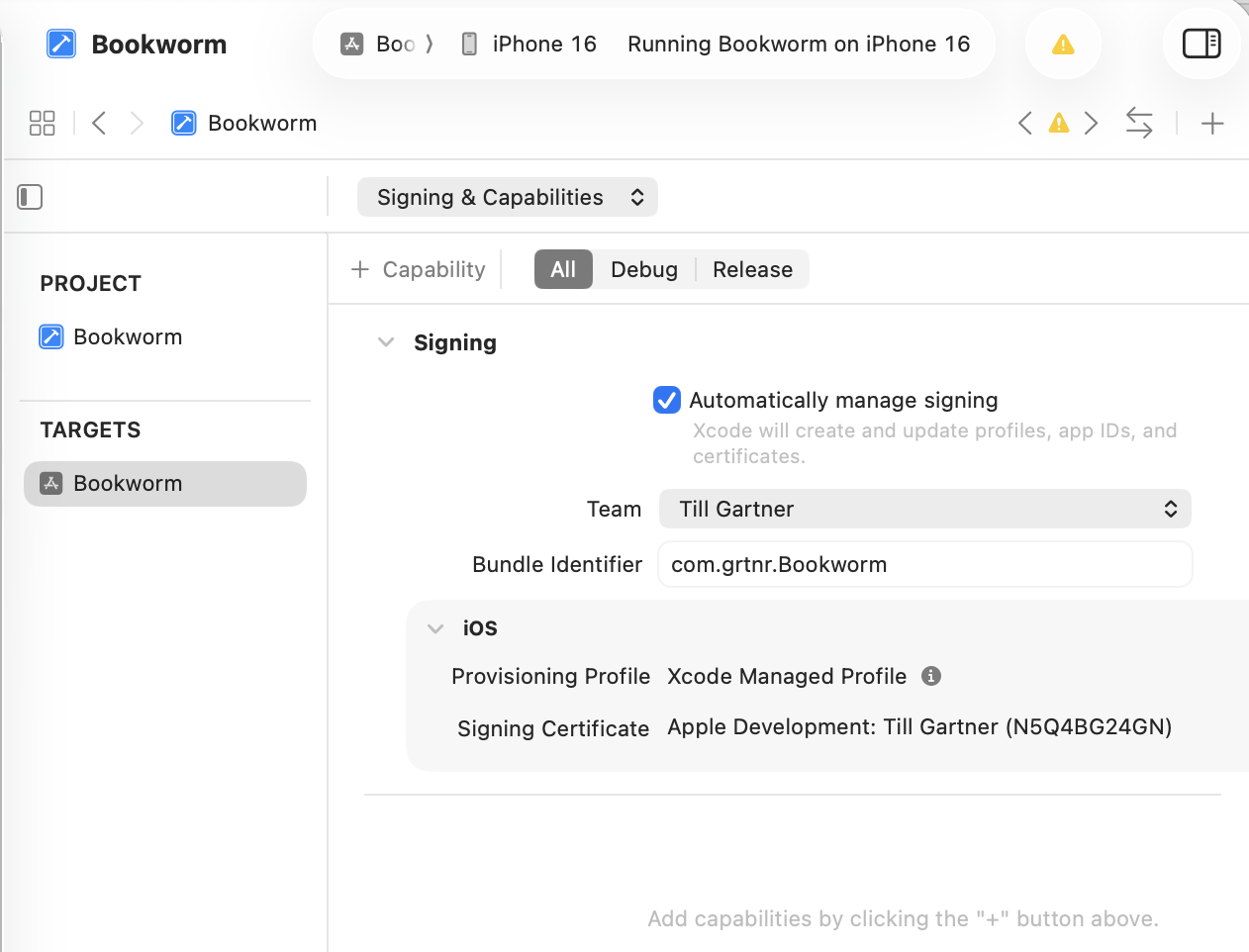Go back in editor history
This screenshot has width=1249, height=952.
tap(99, 123)
